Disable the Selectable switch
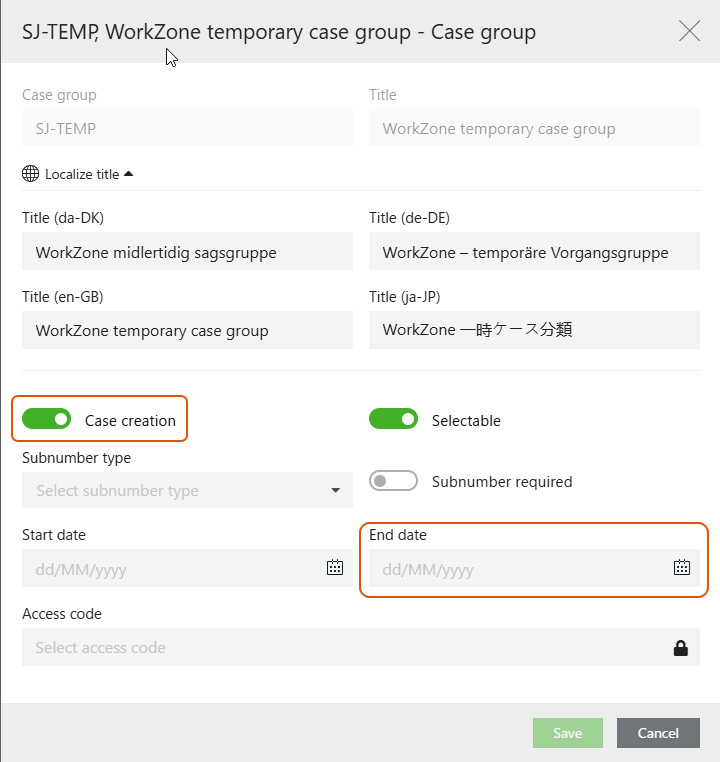720x762 pixels. click(393, 420)
